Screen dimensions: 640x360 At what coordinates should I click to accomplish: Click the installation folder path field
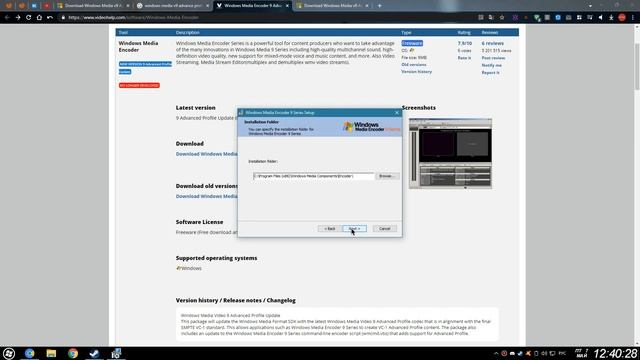tap(313, 176)
